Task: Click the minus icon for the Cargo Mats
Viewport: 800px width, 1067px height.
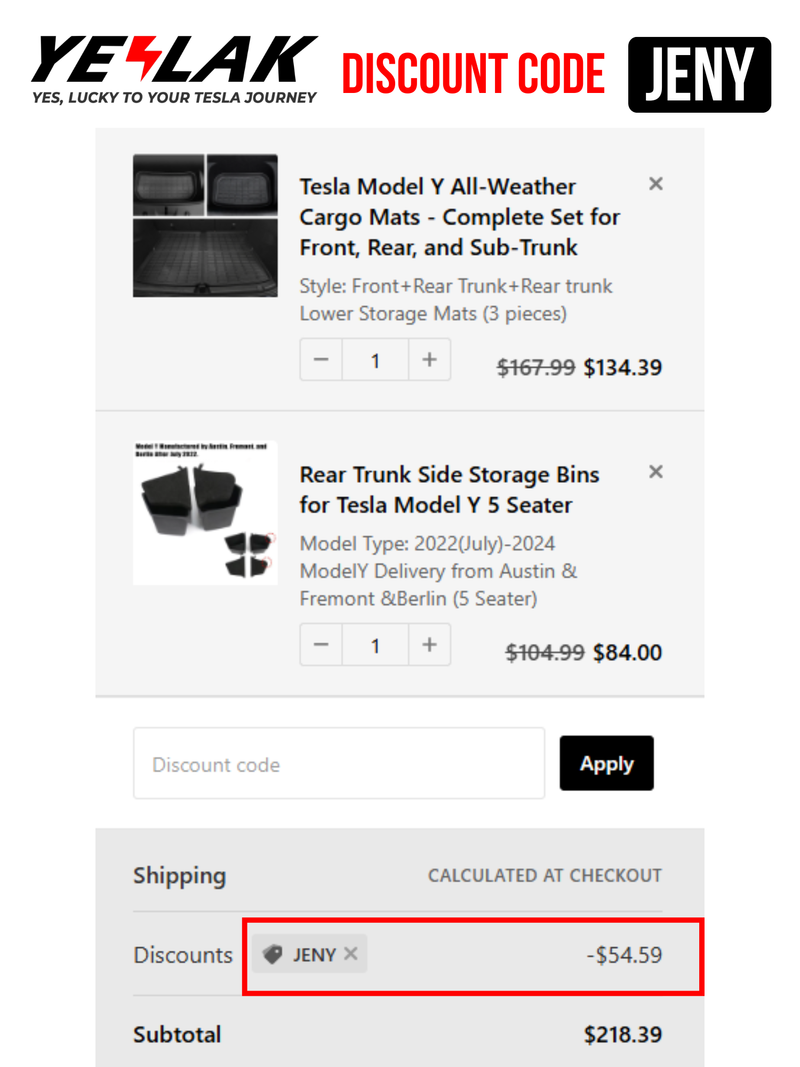Action: [320, 360]
